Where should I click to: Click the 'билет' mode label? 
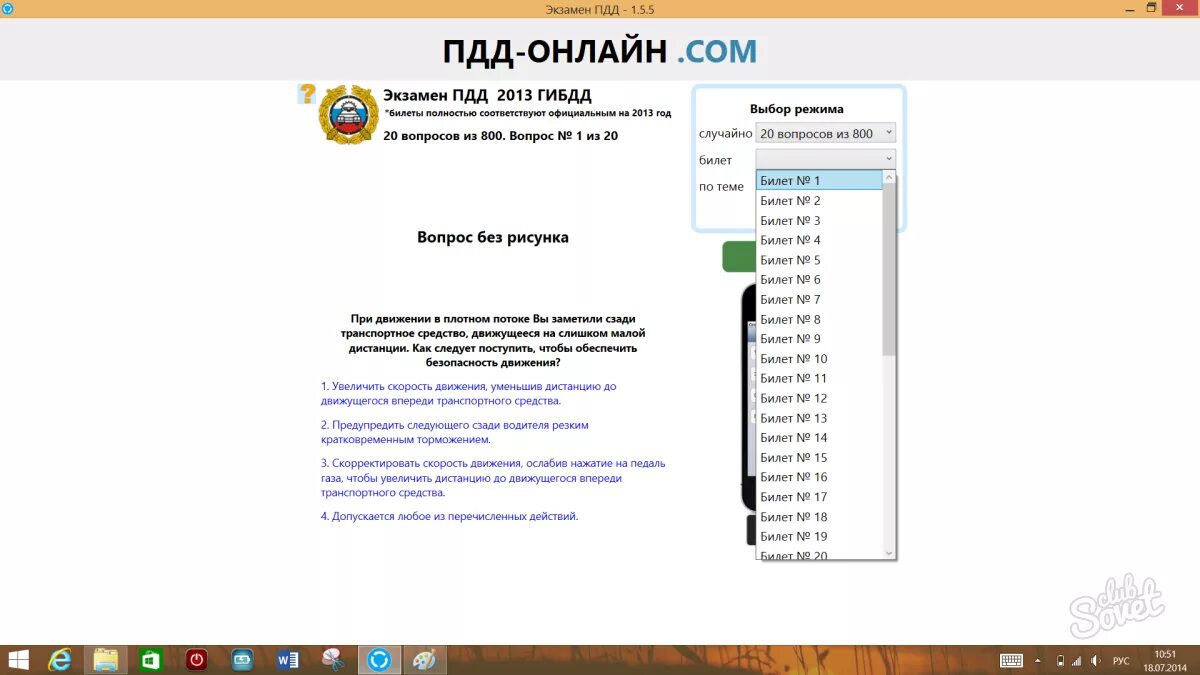pyautogui.click(x=715, y=160)
